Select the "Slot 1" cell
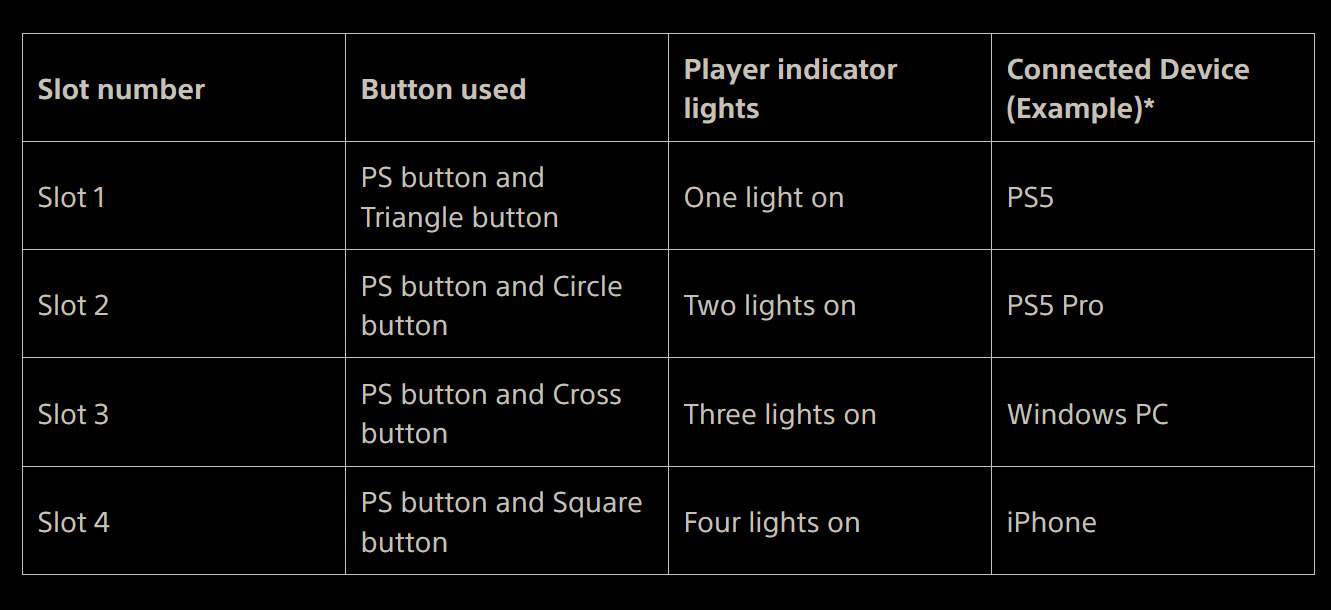This screenshot has width=1331, height=610. coord(72,197)
